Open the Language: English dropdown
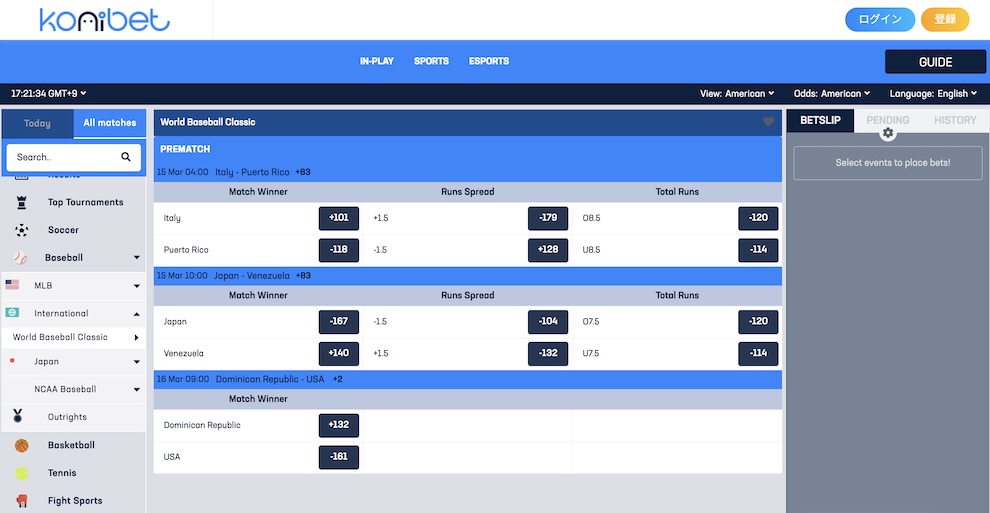The image size is (990, 513). point(933,93)
